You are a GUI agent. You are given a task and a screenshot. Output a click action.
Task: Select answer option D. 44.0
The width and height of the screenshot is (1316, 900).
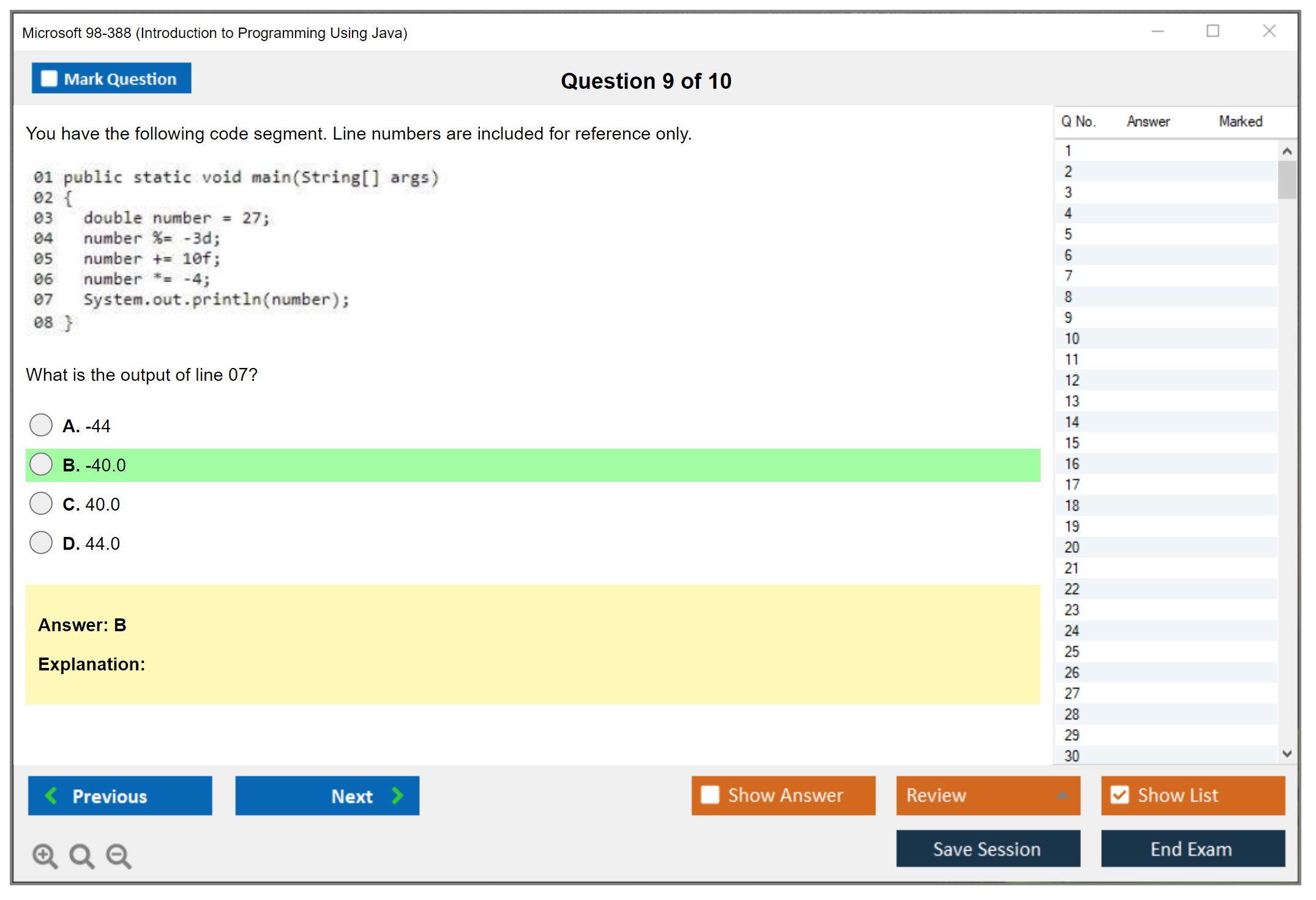pos(41,542)
